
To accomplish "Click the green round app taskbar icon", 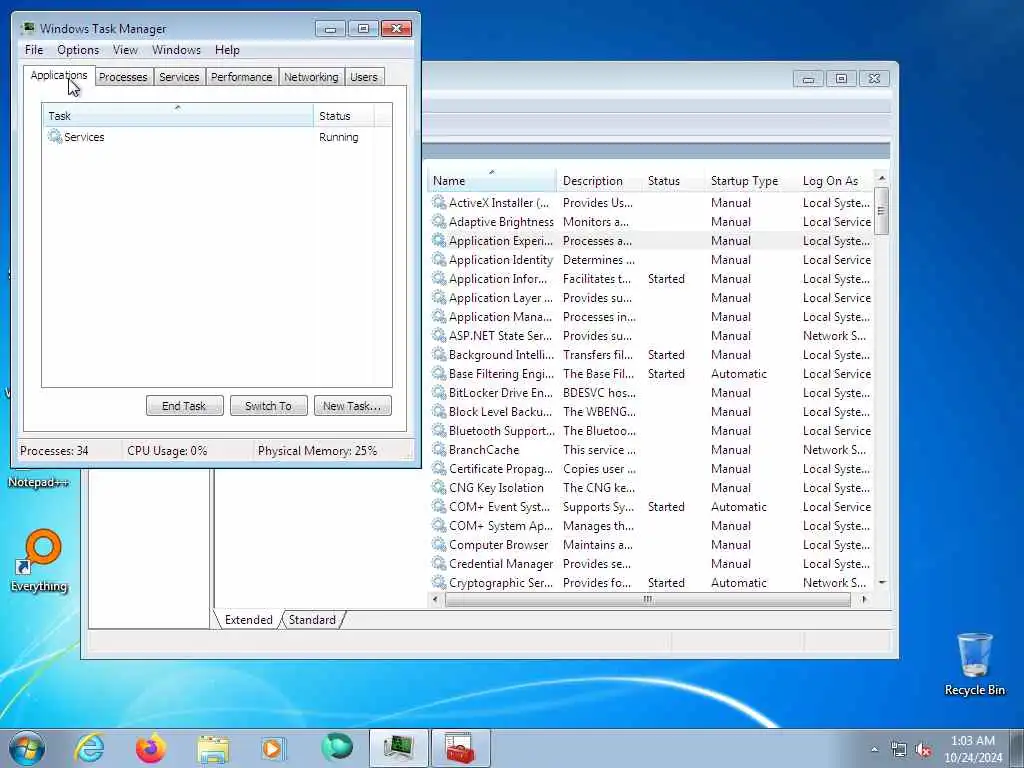I will (337, 747).
